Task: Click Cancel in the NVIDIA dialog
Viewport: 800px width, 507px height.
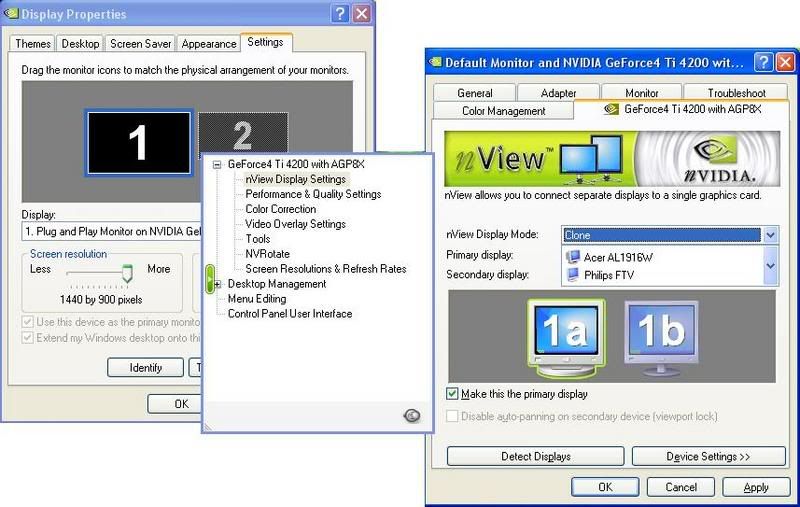Action: [681, 487]
